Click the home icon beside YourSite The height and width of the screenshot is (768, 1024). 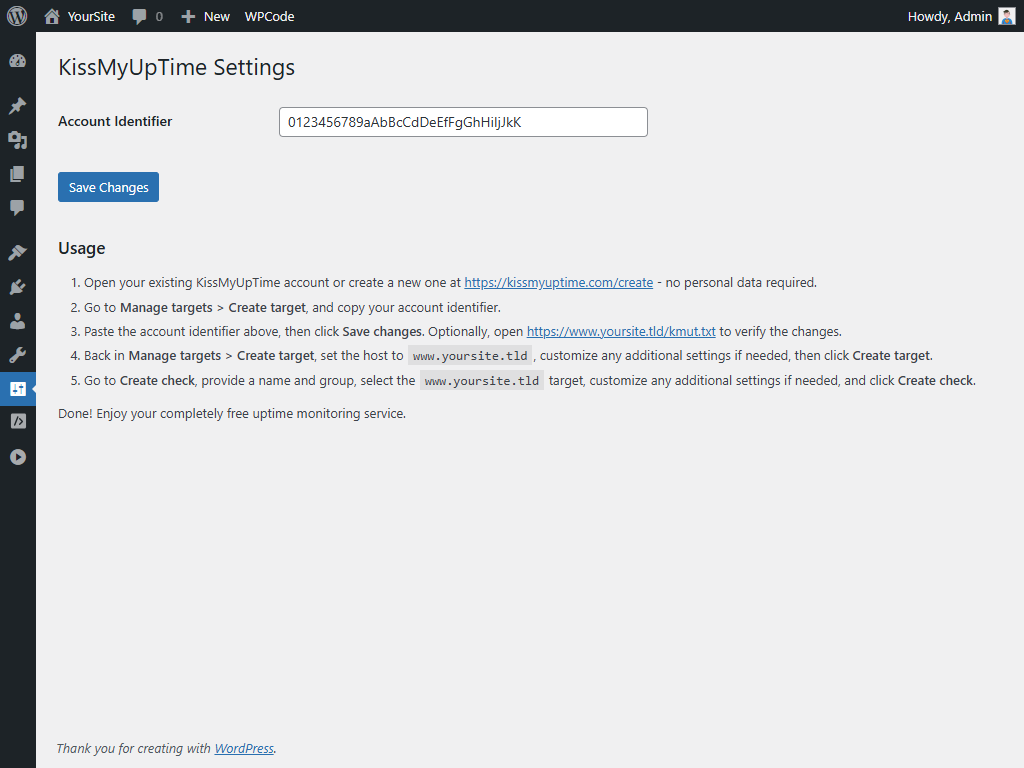[52, 16]
